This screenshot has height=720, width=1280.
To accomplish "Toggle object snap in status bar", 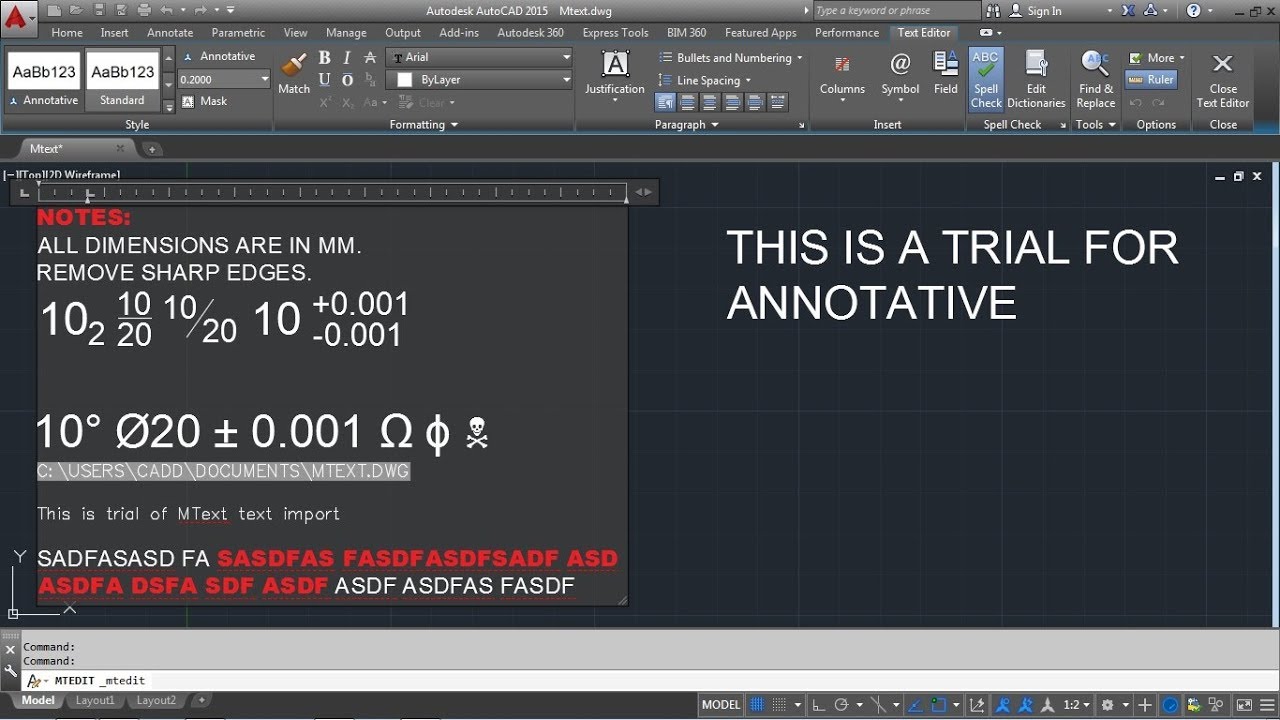I will click(939, 705).
